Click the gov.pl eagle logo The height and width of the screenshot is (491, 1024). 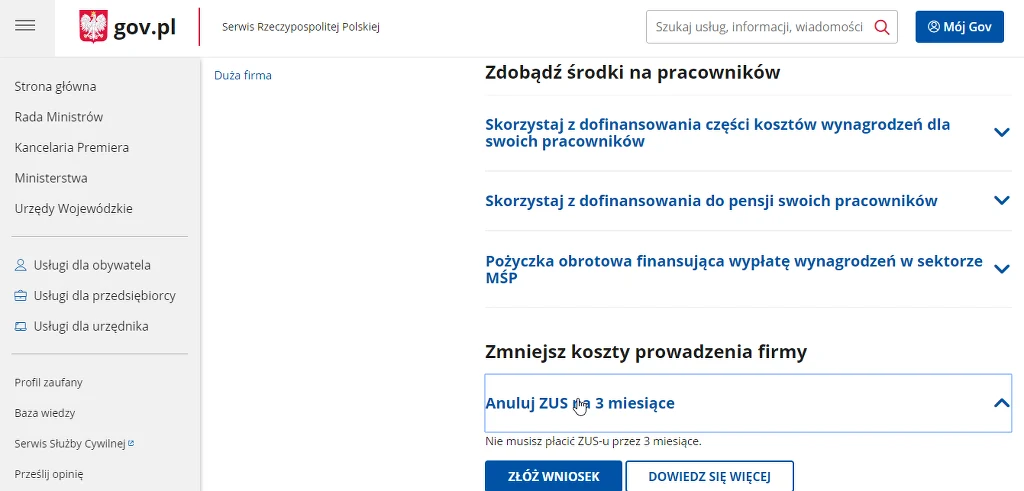[x=93, y=27]
